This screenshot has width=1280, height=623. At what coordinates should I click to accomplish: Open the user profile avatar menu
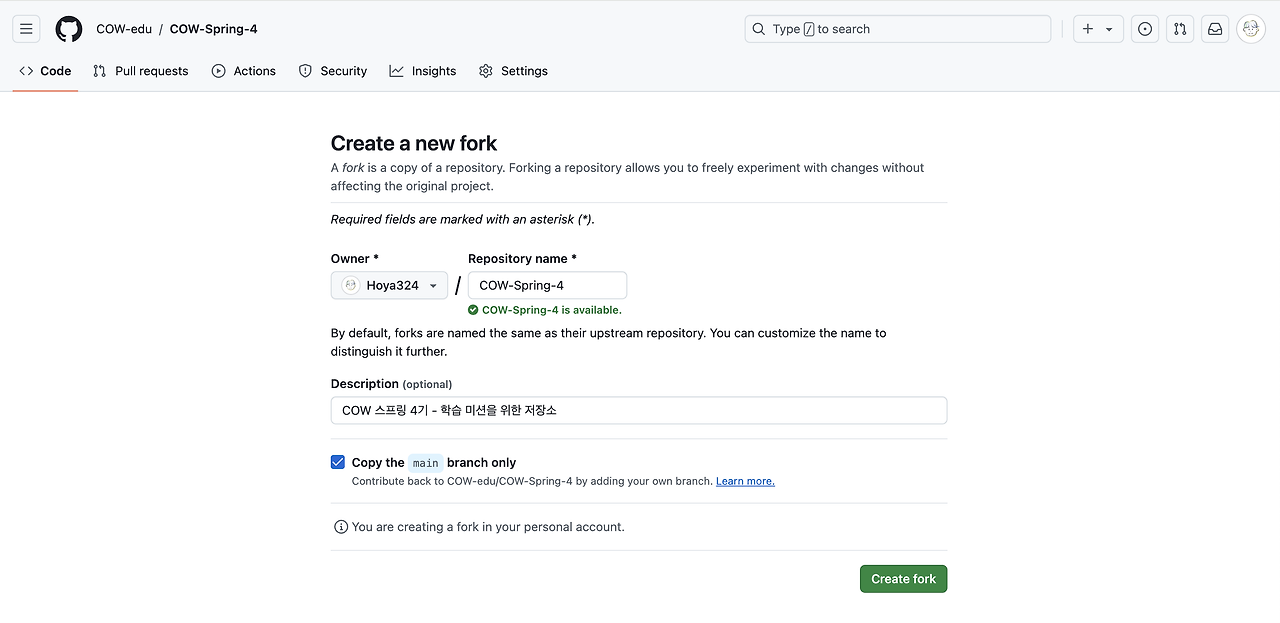(1251, 29)
